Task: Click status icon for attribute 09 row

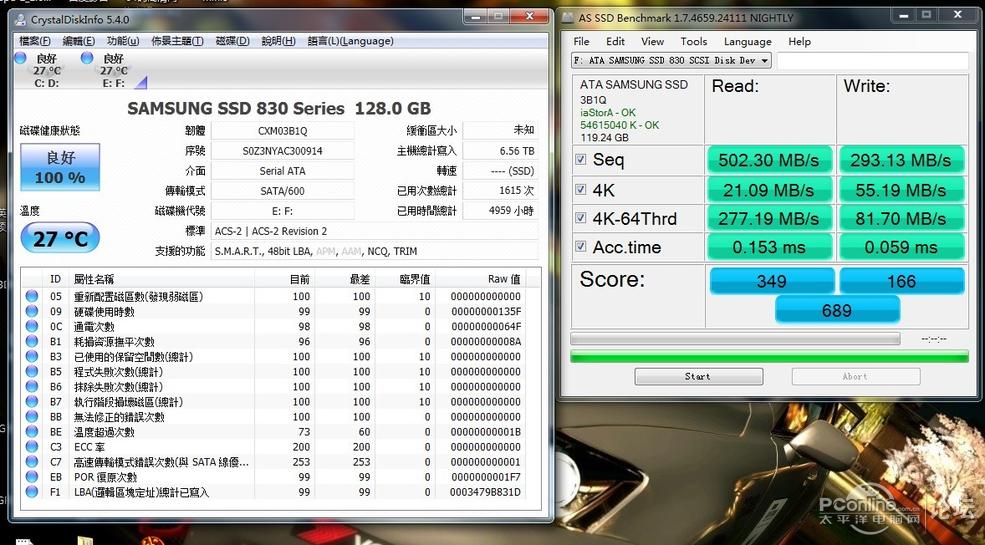Action: (x=31, y=311)
